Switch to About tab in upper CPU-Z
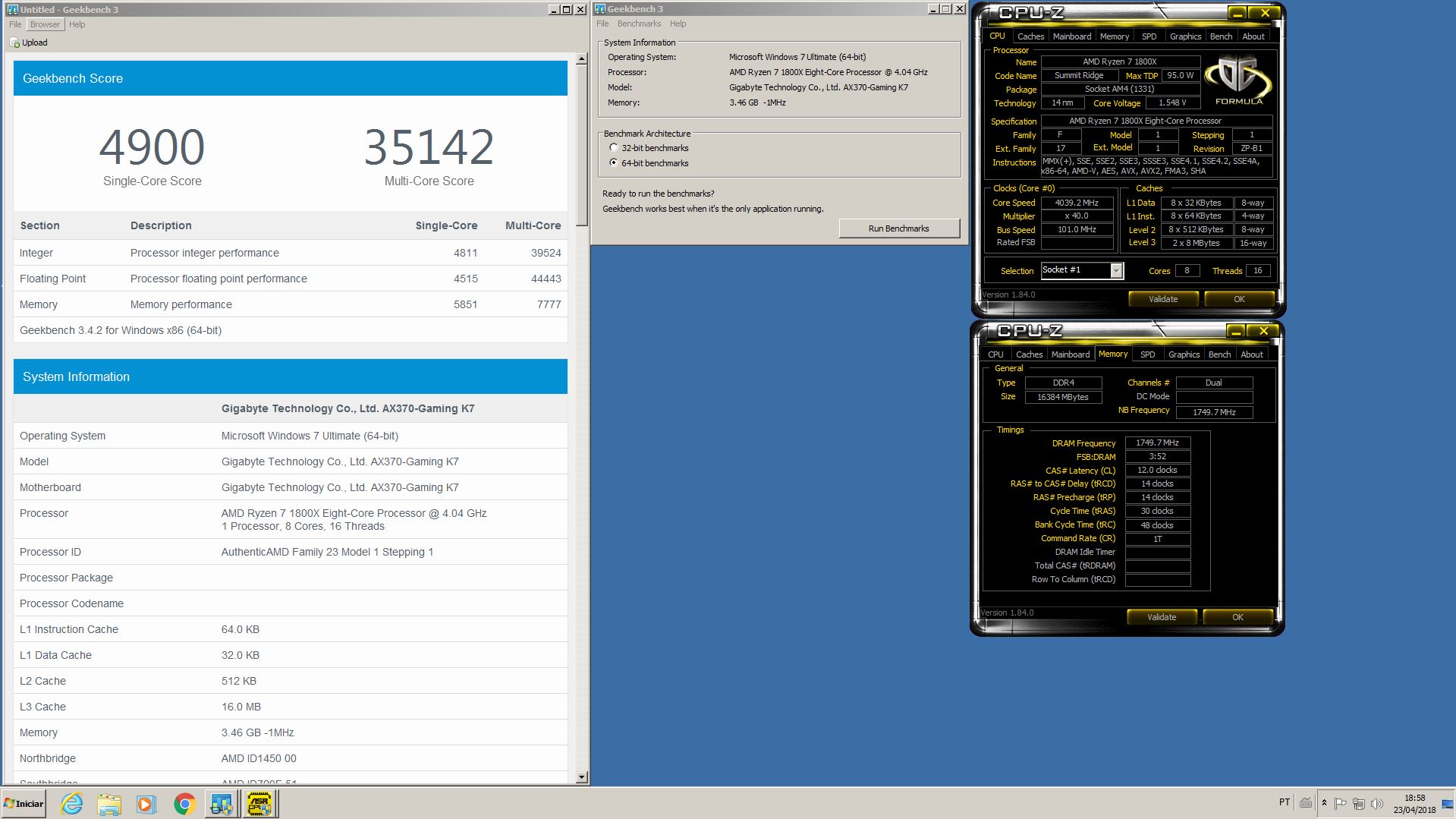Viewport: 1456px width, 819px height. tap(1253, 36)
